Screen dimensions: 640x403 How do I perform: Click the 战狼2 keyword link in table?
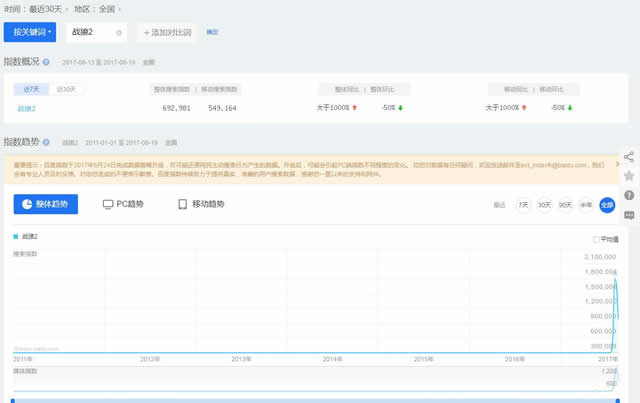pos(26,108)
